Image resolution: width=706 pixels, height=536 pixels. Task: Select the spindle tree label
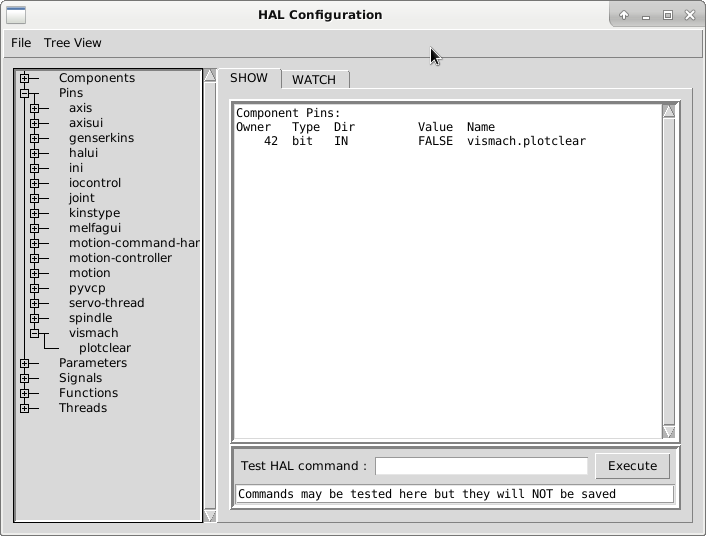(x=91, y=318)
